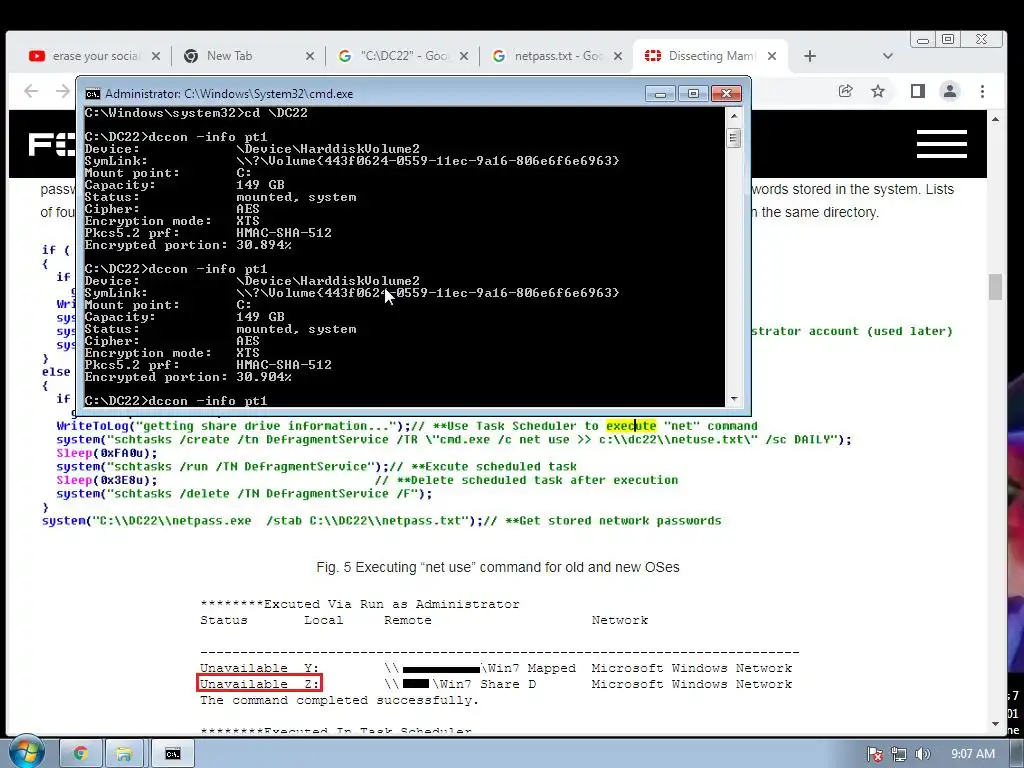Click the website logo in the header

(x=52, y=144)
